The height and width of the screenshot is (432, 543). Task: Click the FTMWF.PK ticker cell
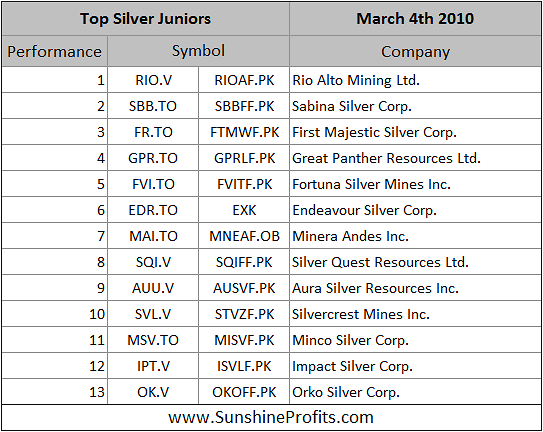pyautogui.click(x=244, y=132)
